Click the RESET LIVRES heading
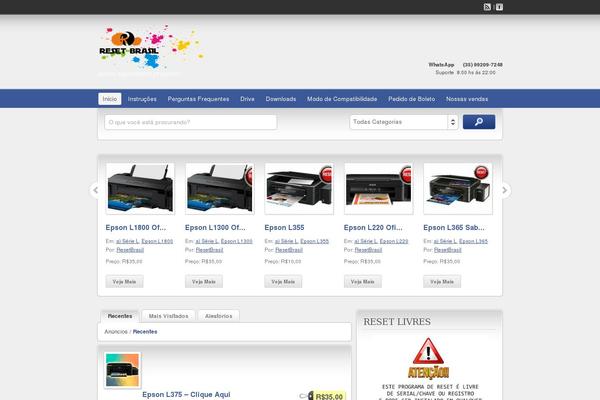Viewport: 600px width, 400px height. [397, 322]
